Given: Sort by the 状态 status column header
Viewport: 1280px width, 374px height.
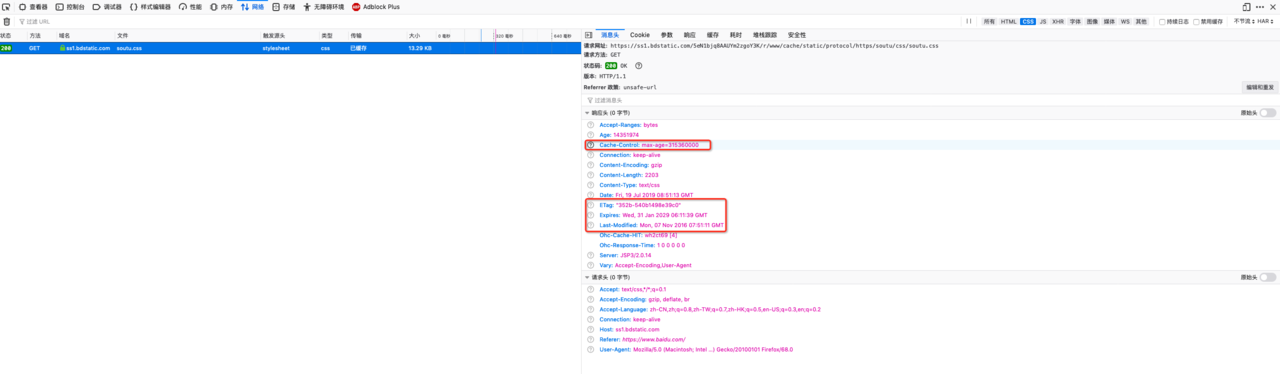Looking at the screenshot, I should (x=13, y=35).
